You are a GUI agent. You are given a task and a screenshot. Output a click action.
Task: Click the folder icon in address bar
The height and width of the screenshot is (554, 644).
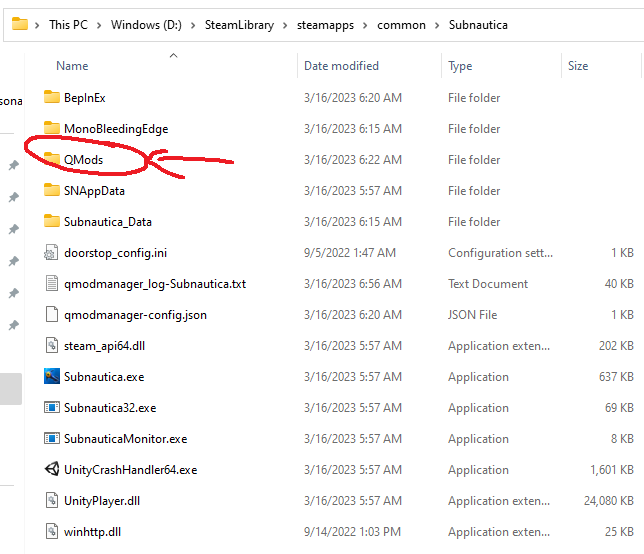coord(20,24)
